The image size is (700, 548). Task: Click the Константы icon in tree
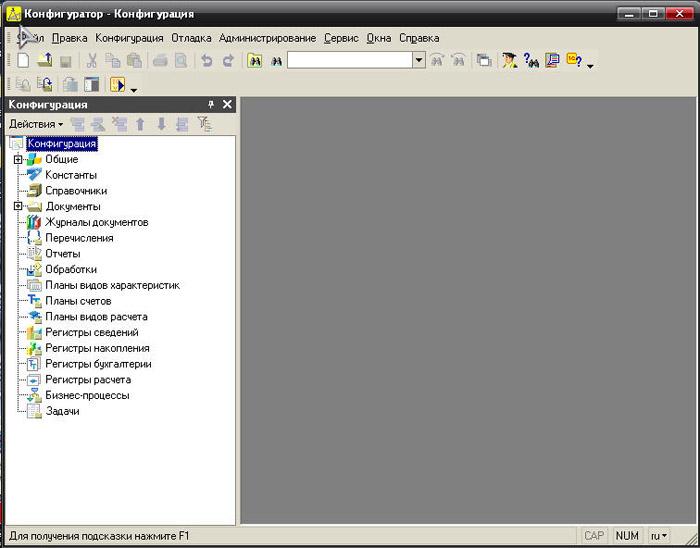[x=34, y=175]
